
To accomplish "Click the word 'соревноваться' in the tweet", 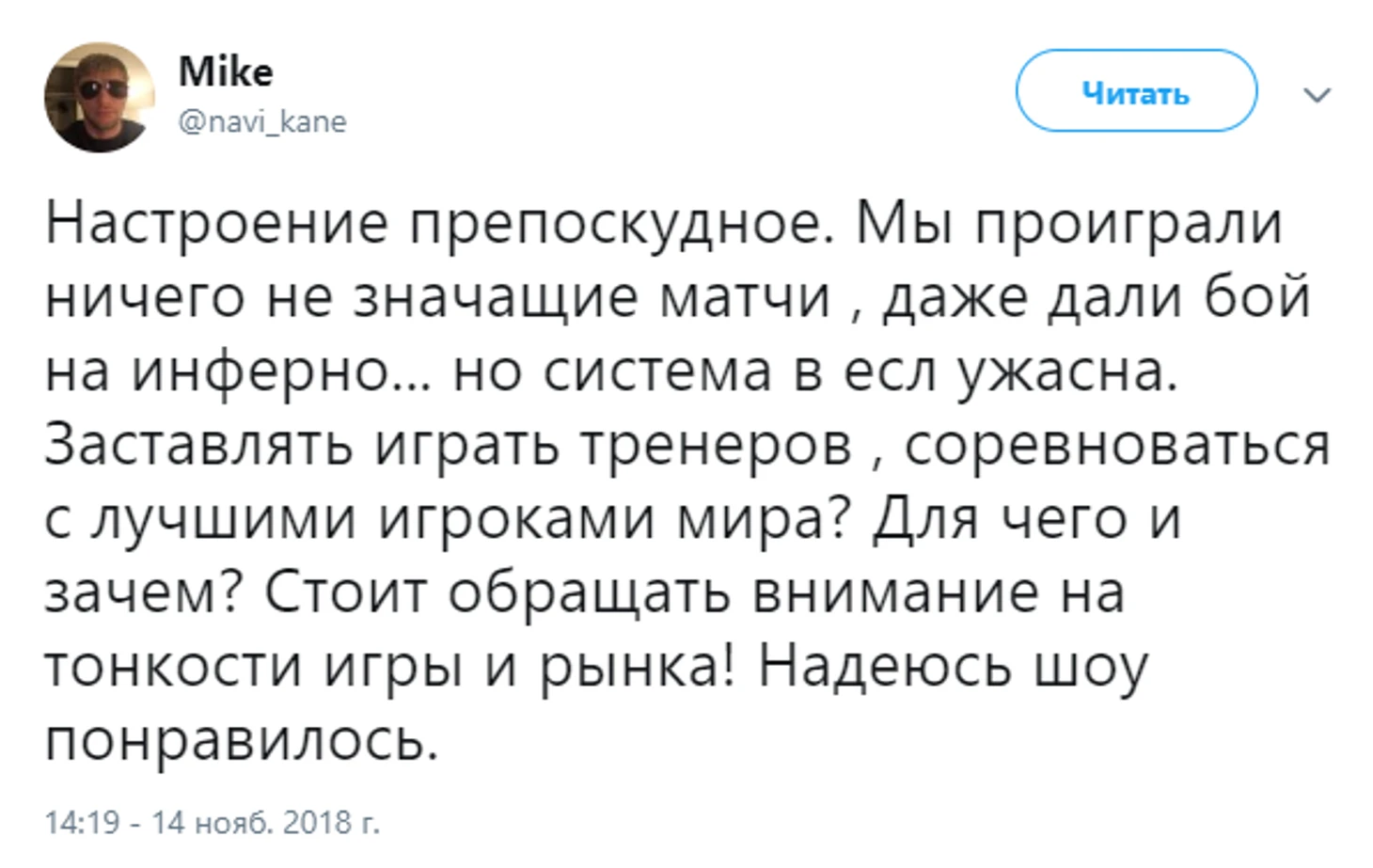I will 1116,445.
